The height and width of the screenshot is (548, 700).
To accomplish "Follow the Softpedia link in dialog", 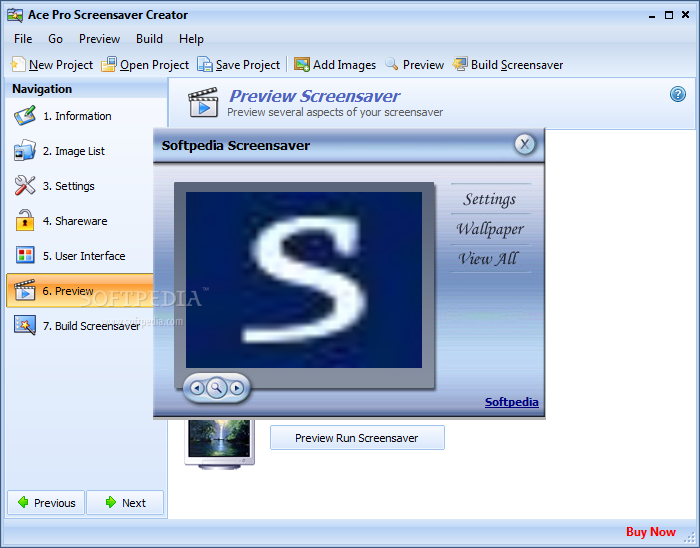I will point(512,402).
